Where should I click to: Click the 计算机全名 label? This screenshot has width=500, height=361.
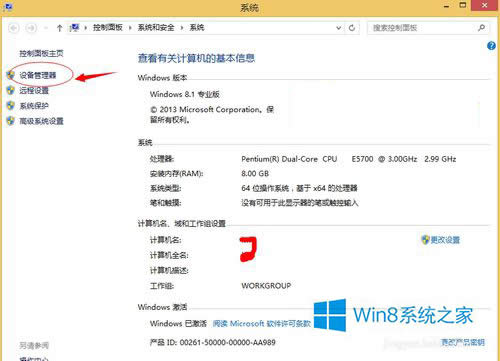169,255
